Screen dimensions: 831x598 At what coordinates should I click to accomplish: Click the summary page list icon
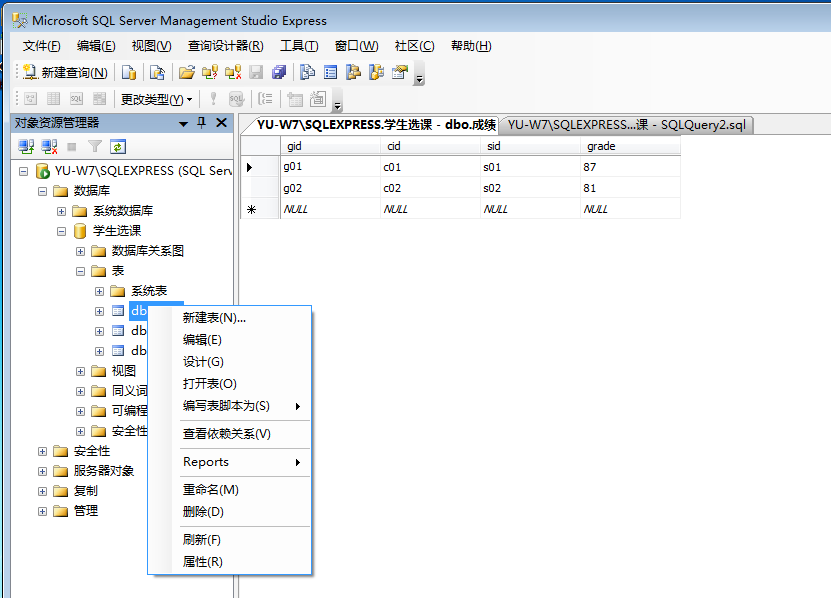point(331,72)
